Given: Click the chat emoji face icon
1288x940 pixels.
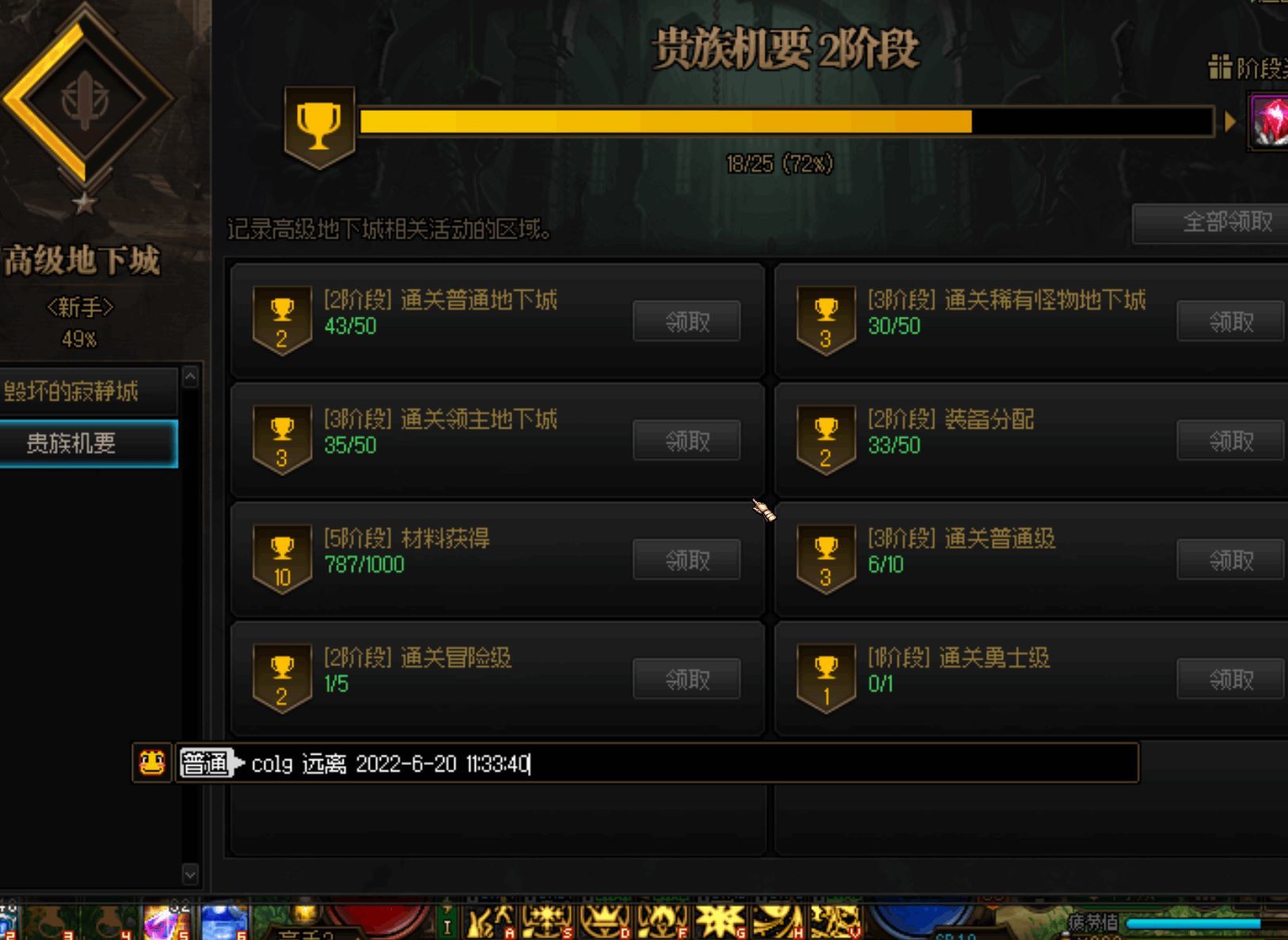Looking at the screenshot, I should coord(152,763).
